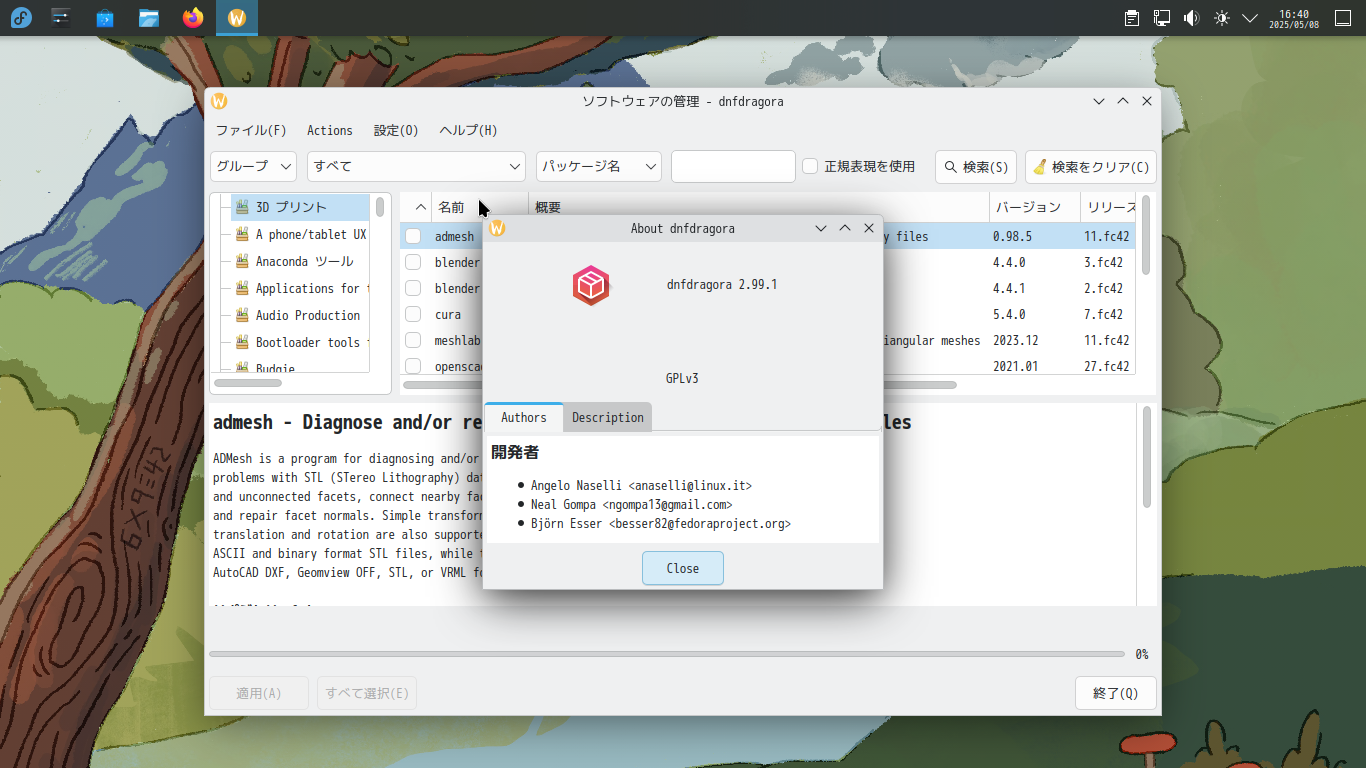Select the Anaconda ツール group icon
The width and height of the screenshot is (1366, 768).
[242, 261]
